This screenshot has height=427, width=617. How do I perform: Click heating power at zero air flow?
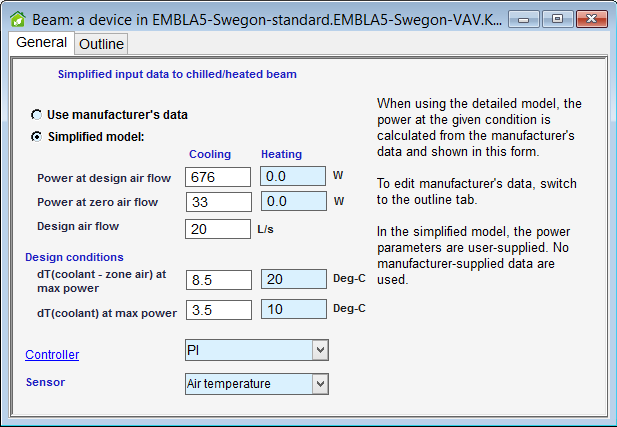point(294,201)
